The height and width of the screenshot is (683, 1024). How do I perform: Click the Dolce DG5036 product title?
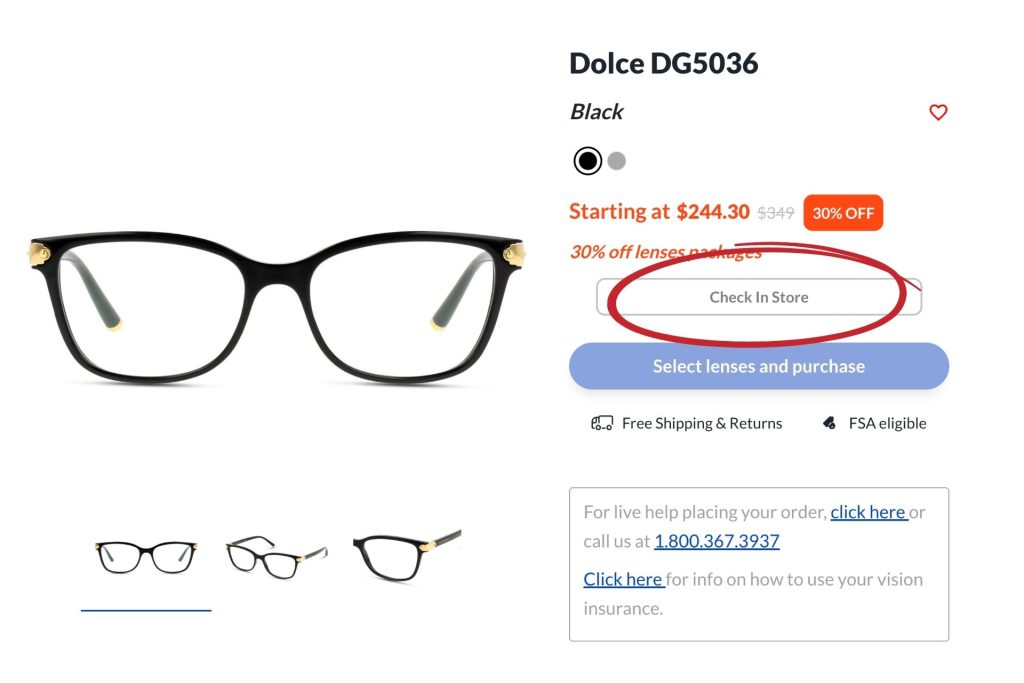point(663,63)
